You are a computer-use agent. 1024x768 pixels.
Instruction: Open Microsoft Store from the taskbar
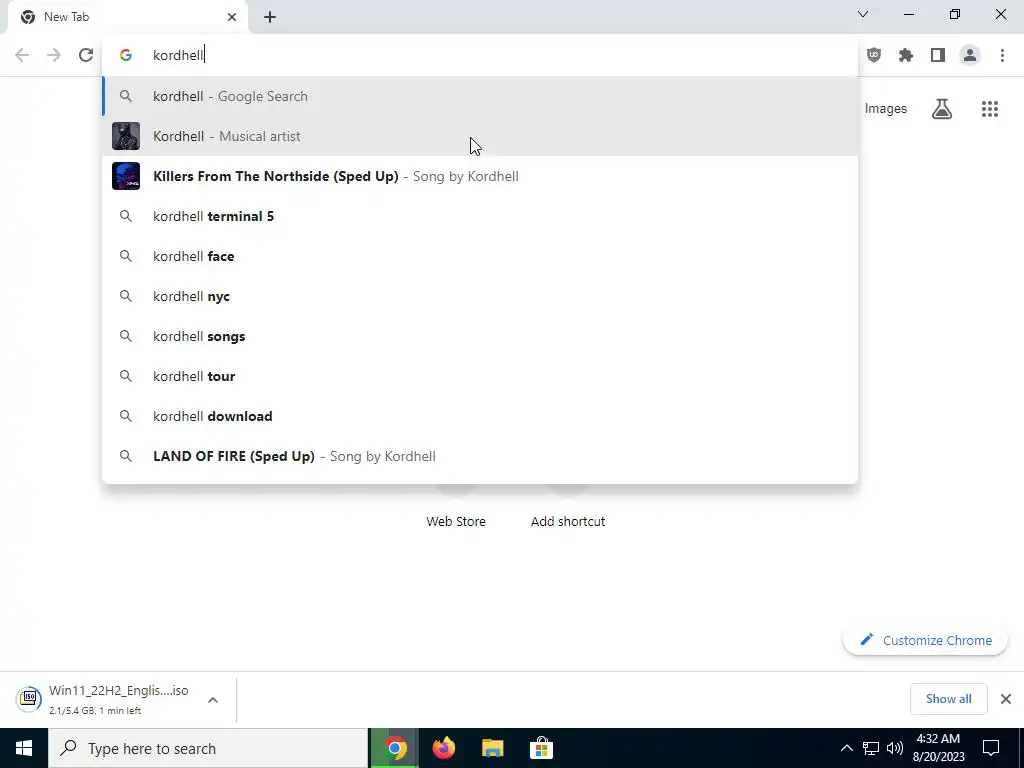541,748
